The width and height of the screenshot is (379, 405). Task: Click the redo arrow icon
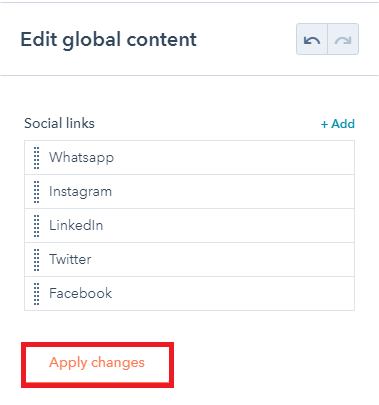343,39
